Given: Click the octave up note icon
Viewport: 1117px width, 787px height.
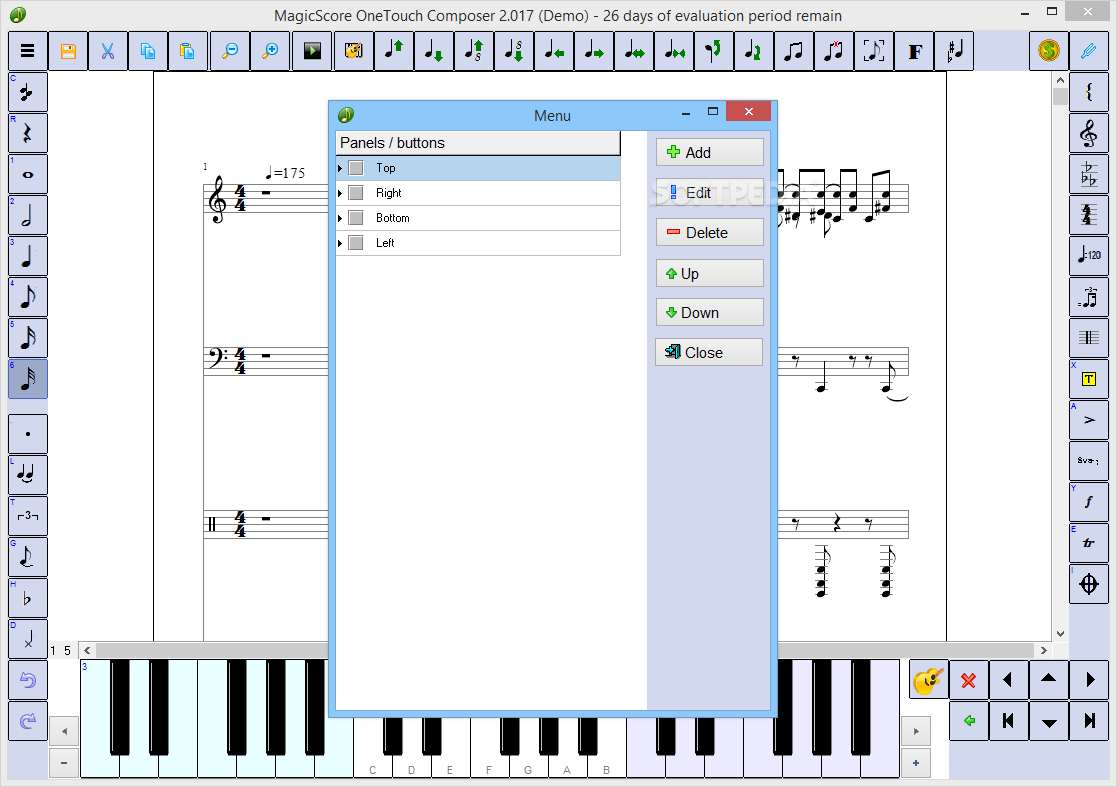Looking at the screenshot, I should click(474, 51).
